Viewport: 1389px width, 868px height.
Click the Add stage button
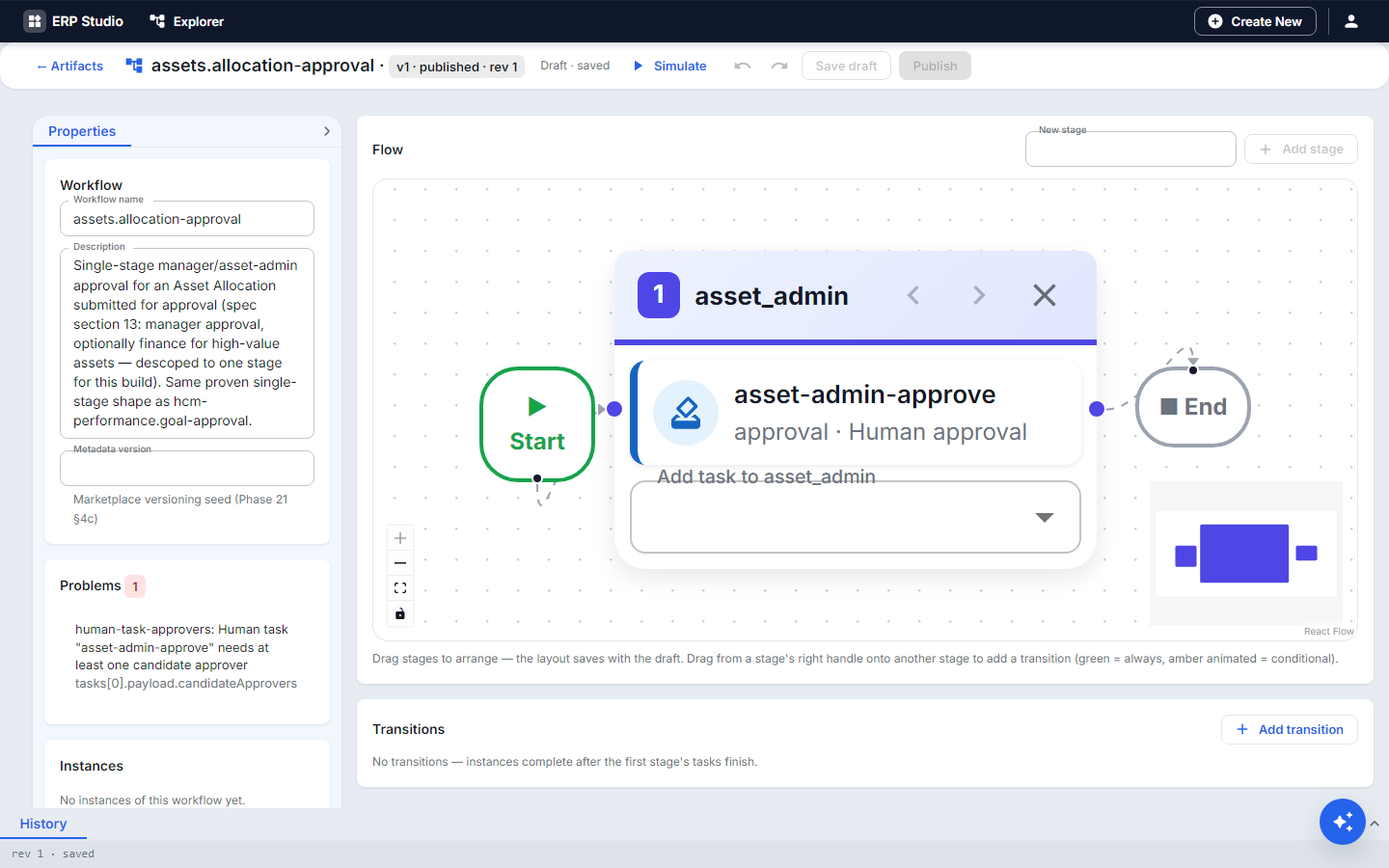coord(1301,149)
